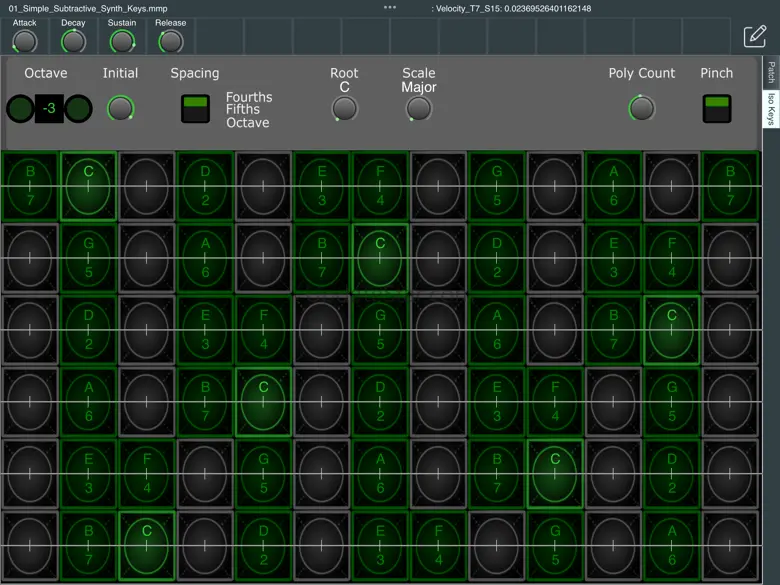Screen dimensions: 780x585
Task: Play the F 4 key in the fifth row
Action: tap(146, 474)
